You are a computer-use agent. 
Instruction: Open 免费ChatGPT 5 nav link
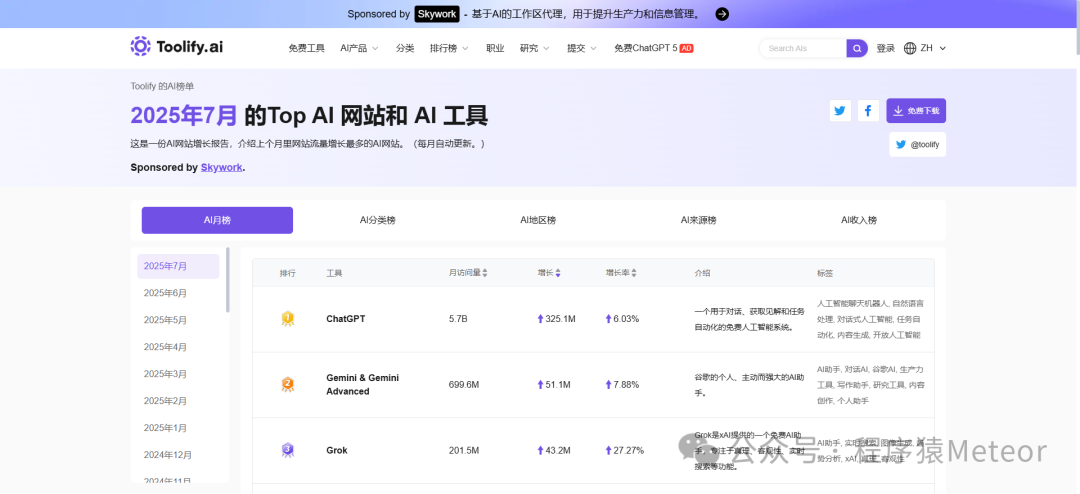click(646, 48)
